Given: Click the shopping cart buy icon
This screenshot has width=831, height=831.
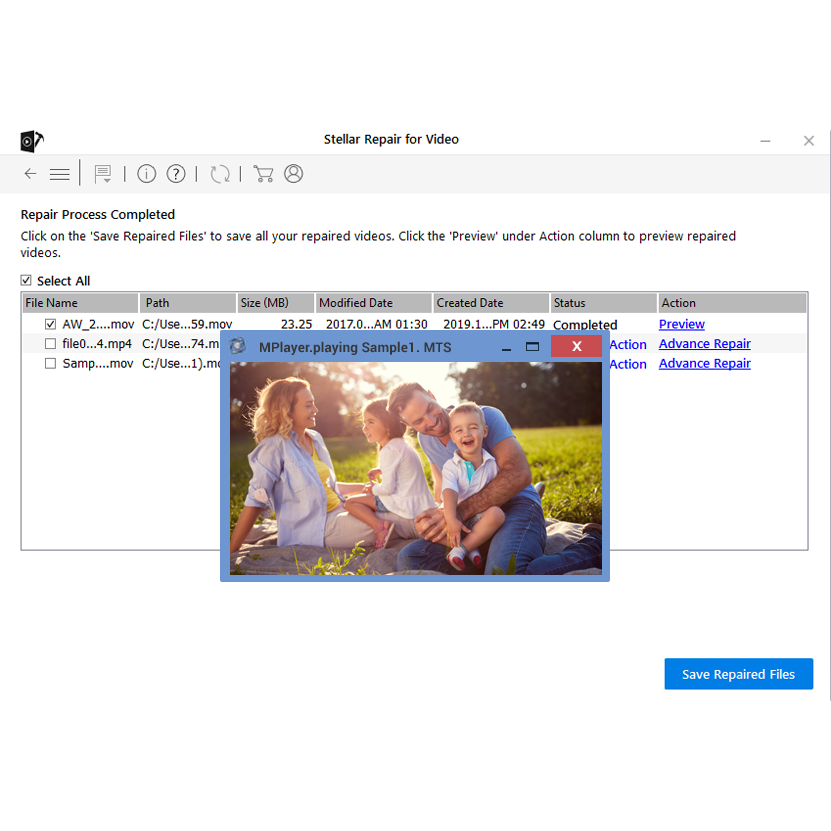Looking at the screenshot, I should [x=263, y=174].
